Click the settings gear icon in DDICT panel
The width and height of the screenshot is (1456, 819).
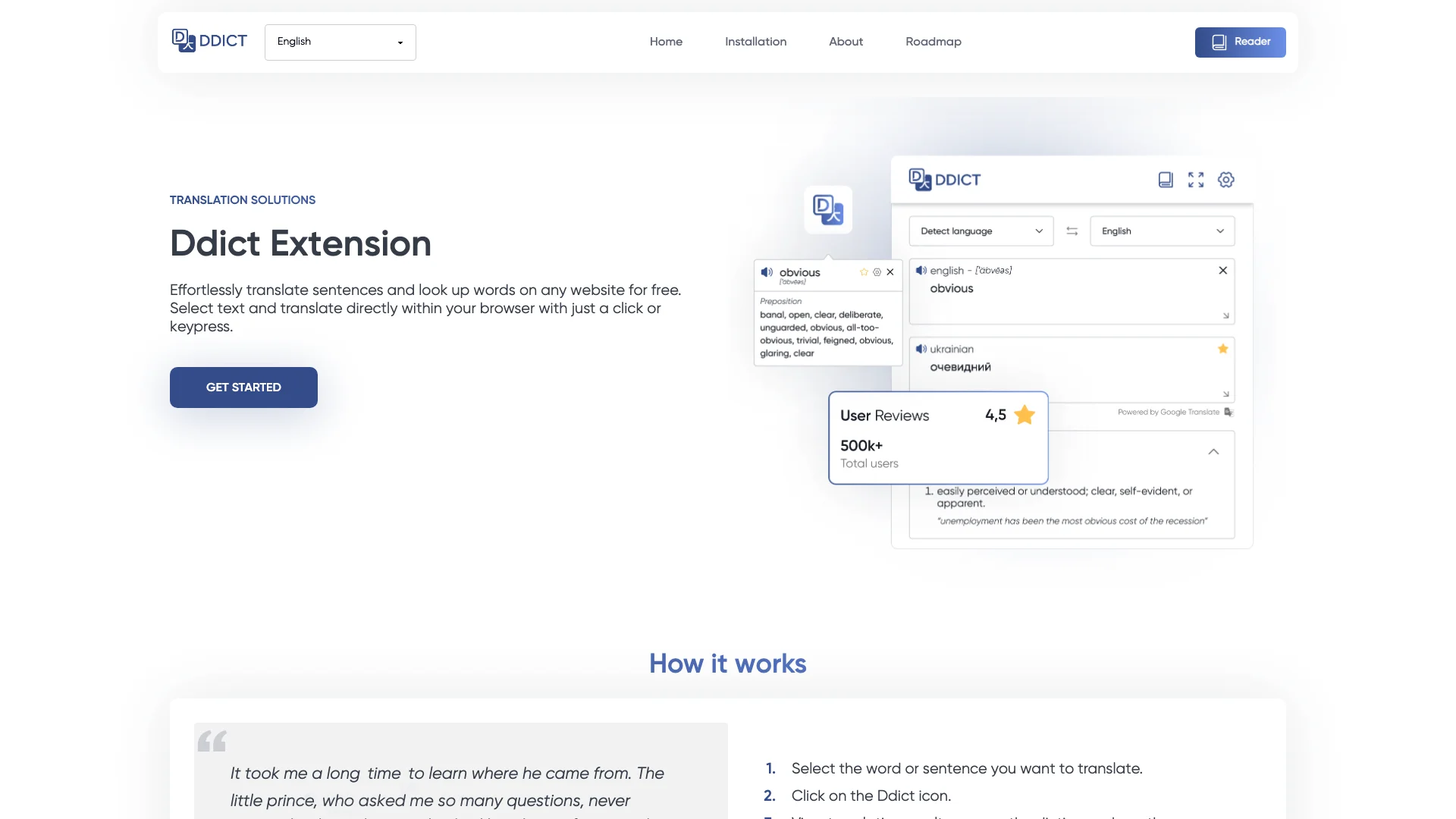[1226, 179]
